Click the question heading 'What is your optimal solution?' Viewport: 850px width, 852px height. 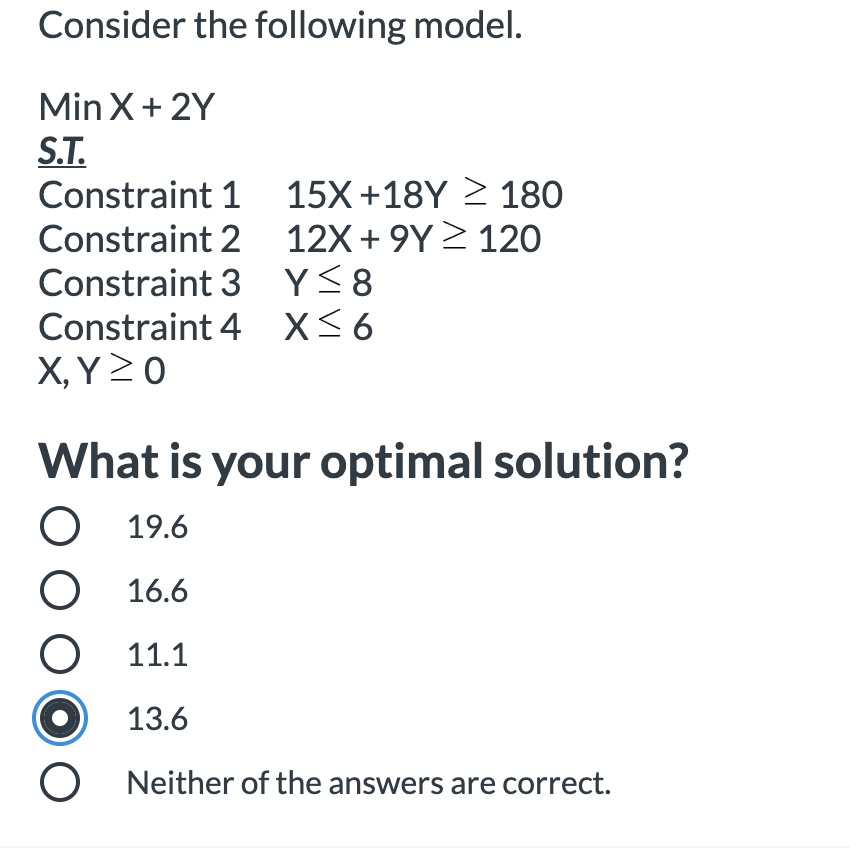pos(363,461)
